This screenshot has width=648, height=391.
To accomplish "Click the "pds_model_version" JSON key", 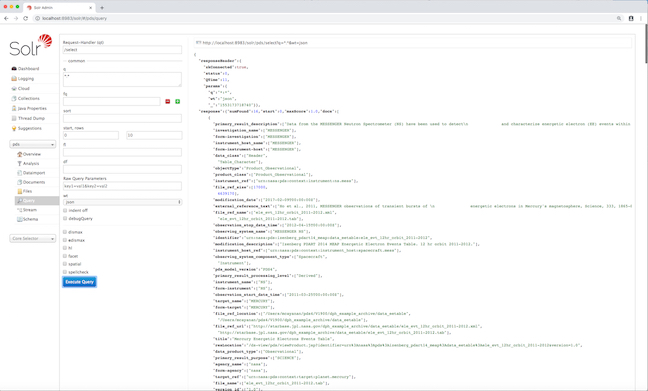I will pos(236,269).
